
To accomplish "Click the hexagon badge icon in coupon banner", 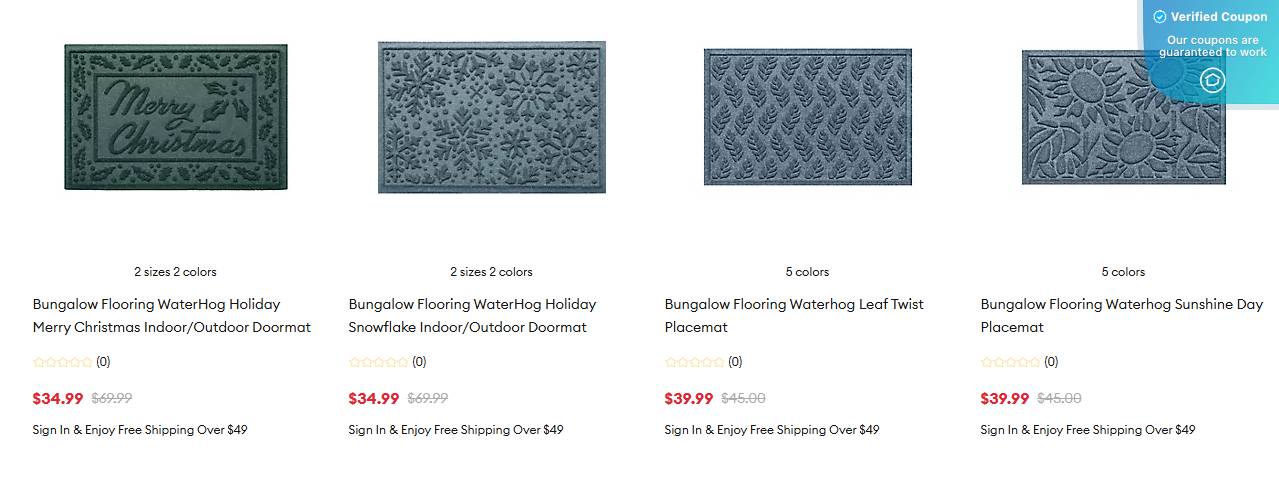I will click(x=1212, y=80).
